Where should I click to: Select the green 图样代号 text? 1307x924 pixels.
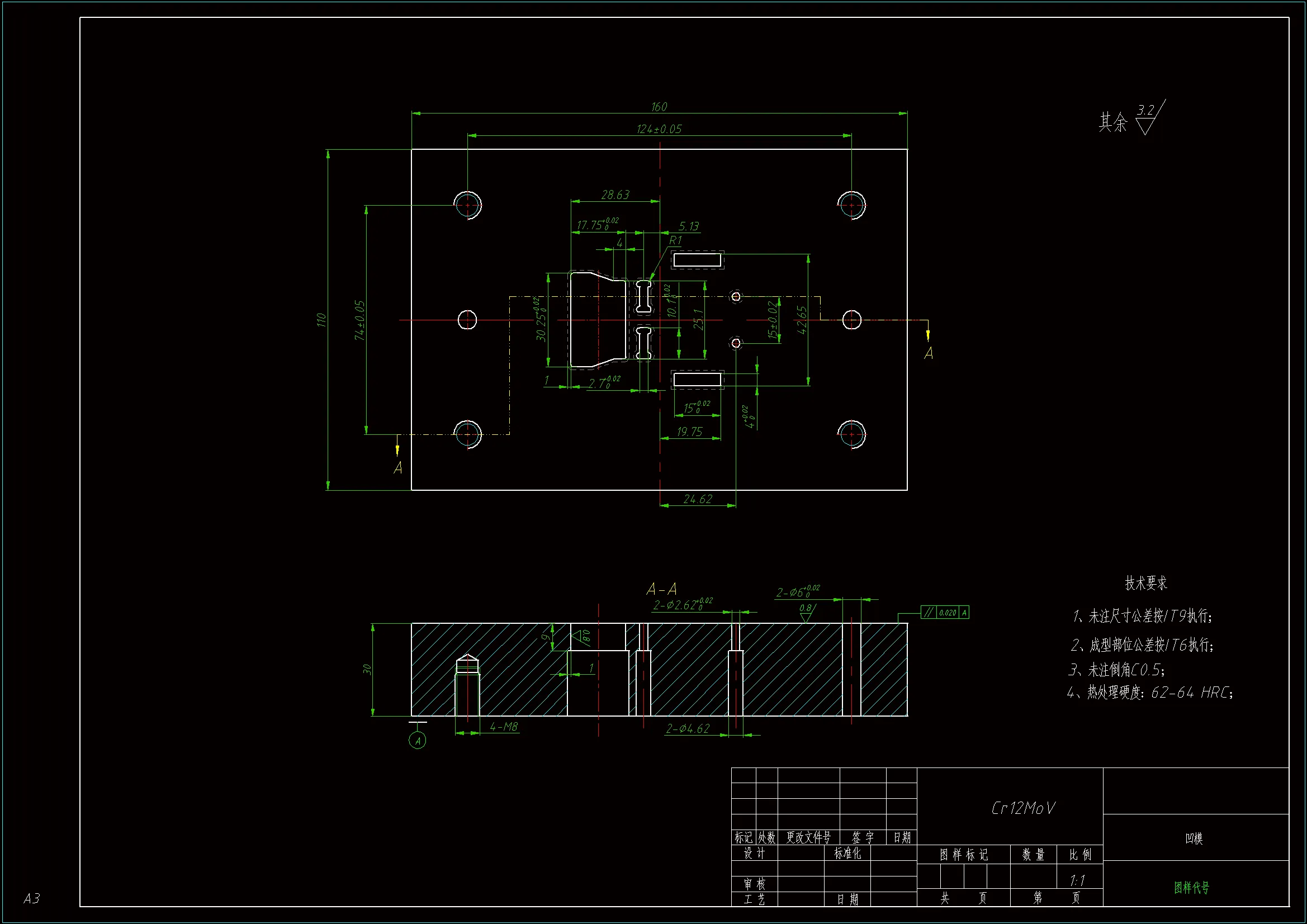(x=1191, y=887)
